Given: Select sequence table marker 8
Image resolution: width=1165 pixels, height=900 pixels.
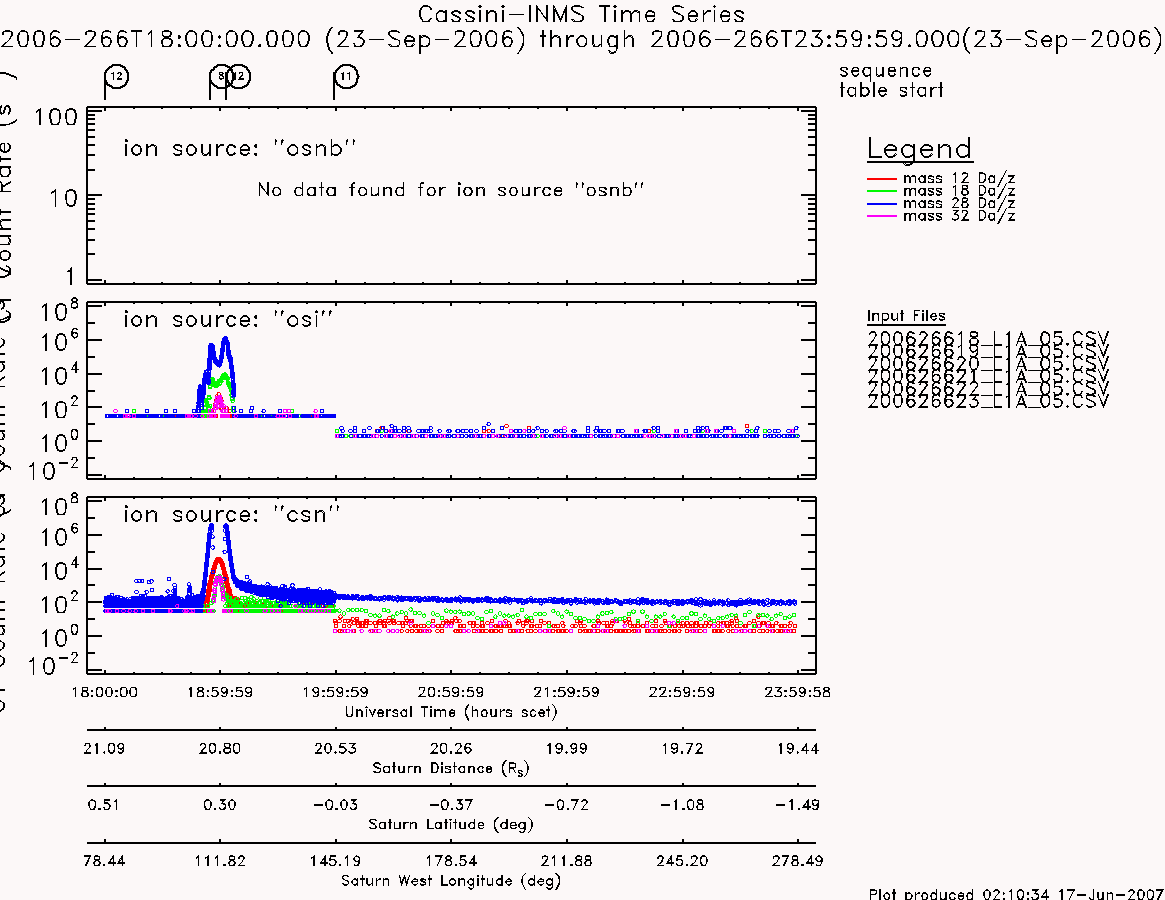Looking at the screenshot, I should (220, 77).
